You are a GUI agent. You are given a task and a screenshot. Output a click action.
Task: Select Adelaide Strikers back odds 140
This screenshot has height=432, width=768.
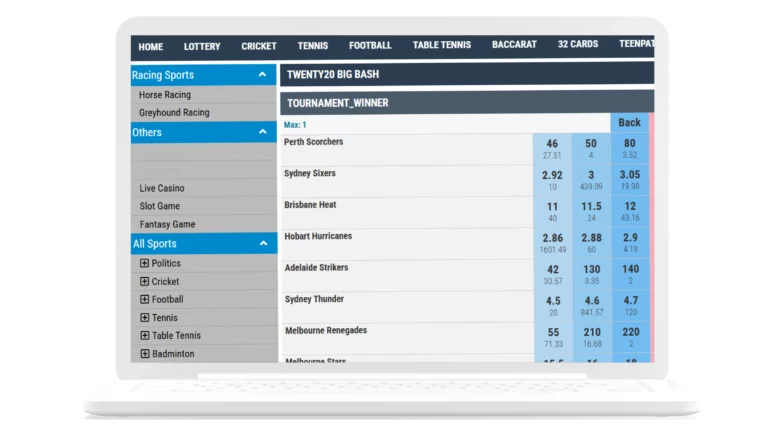point(630,274)
